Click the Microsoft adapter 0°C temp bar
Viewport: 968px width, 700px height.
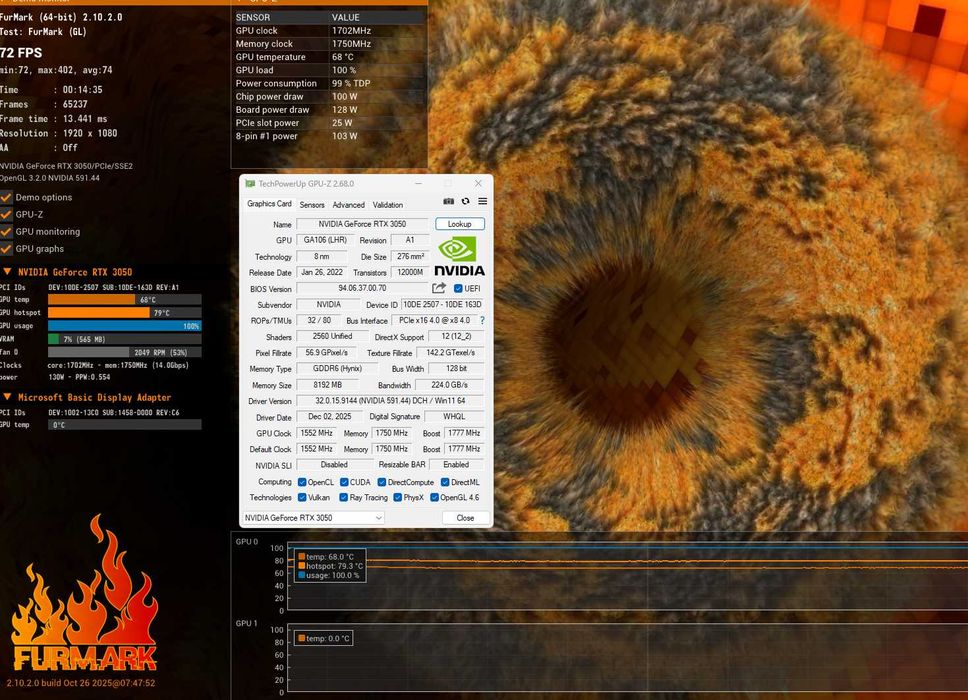[x=125, y=425]
